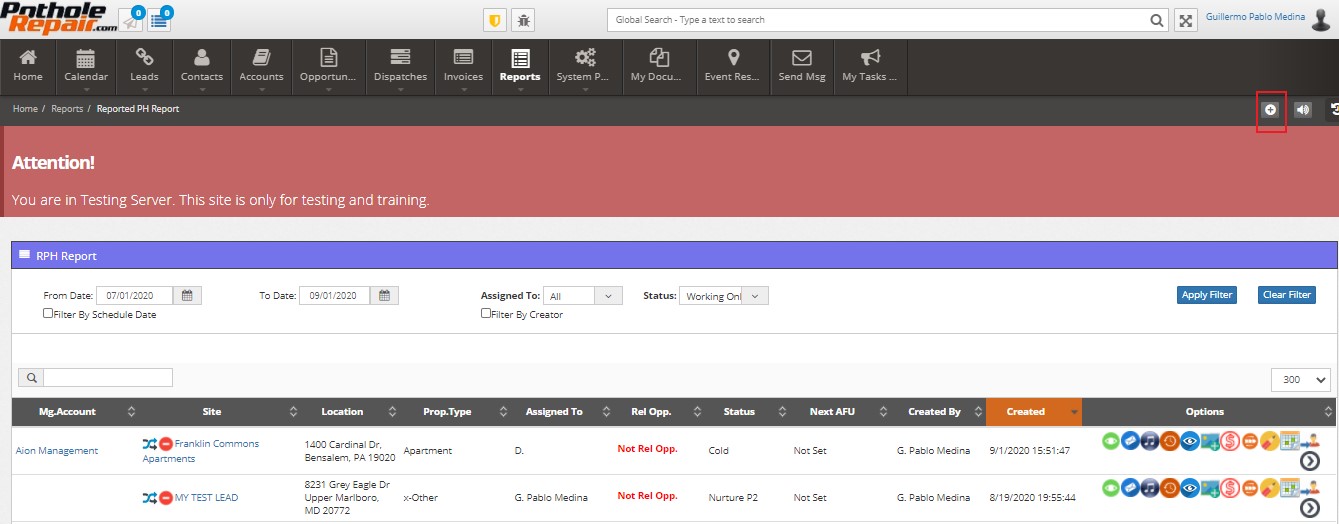Expand the Status dropdown showing Working On
Image resolution: width=1339 pixels, height=524 pixels.
[x=724, y=296]
